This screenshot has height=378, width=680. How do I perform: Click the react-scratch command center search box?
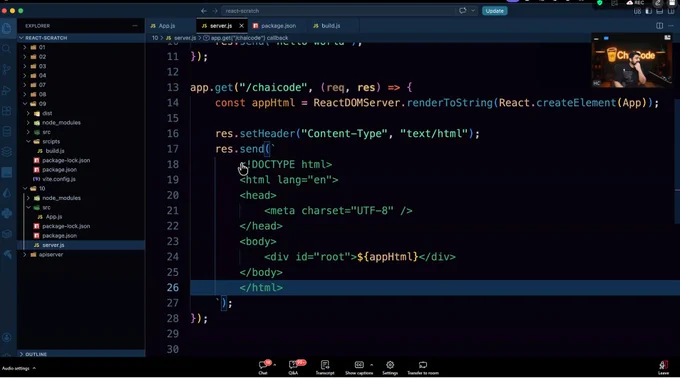pos(338,11)
